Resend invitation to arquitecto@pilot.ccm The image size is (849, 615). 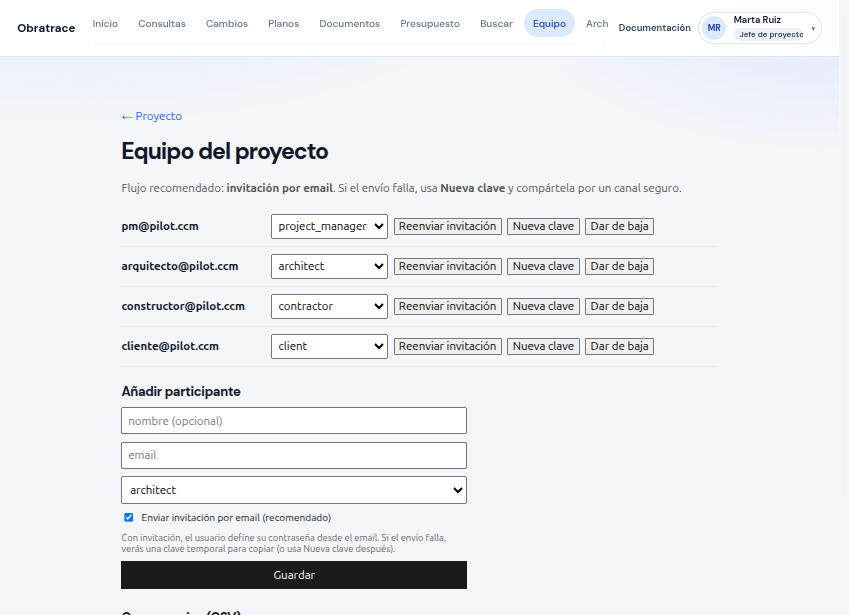[448, 266]
